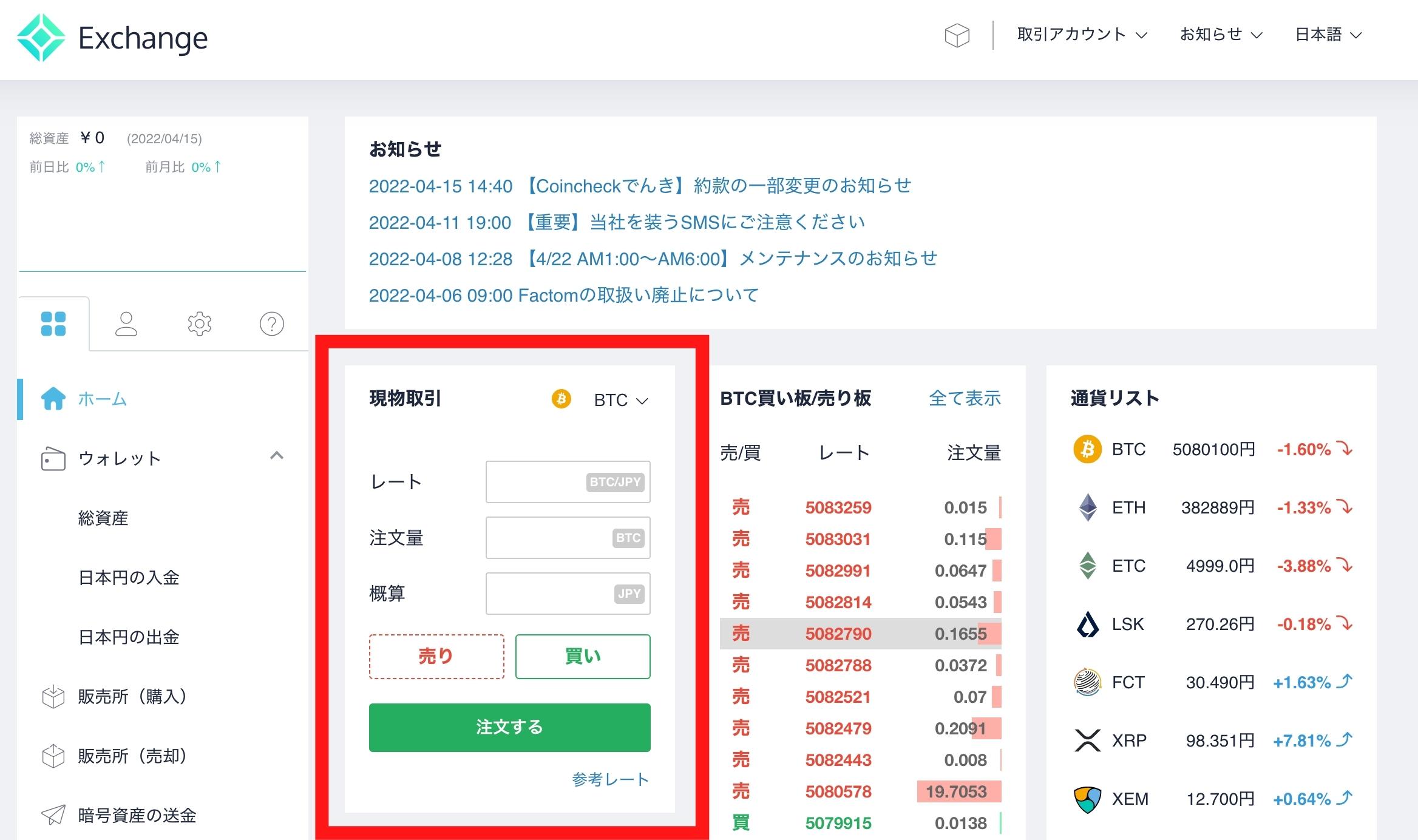Open the help question mark tab
The image size is (1418, 840).
(x=271, y=323)
